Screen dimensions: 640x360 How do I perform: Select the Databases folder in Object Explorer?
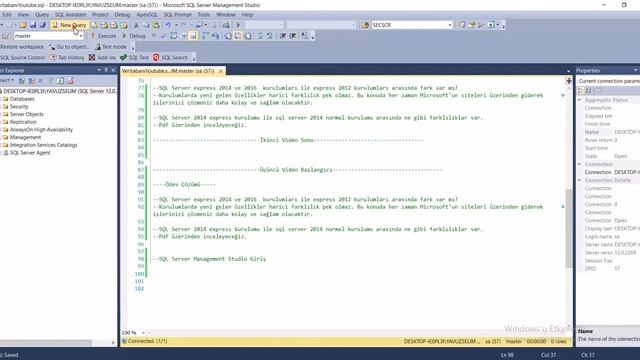pos(22,99)
